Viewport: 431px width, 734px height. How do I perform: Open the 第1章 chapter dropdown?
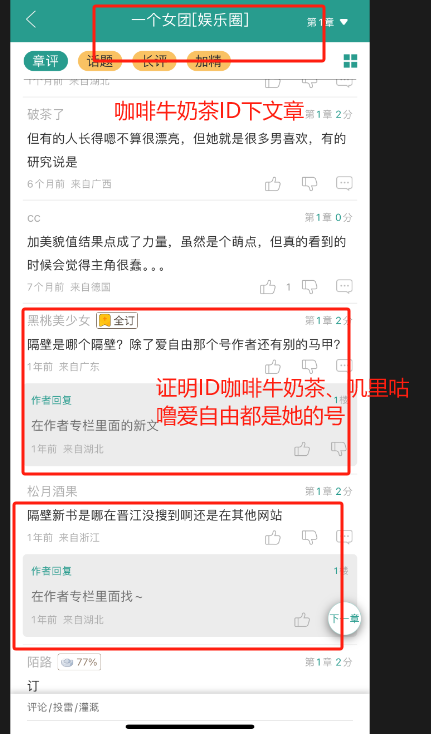(328, 22)
